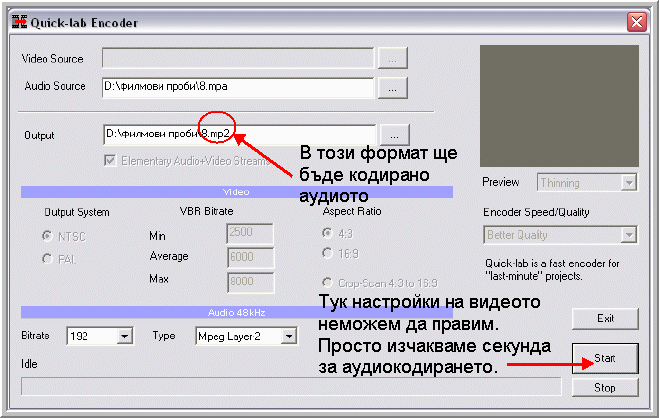Click the Output System label
This screenshot has height=418, width=659.
tap(77, 213)
